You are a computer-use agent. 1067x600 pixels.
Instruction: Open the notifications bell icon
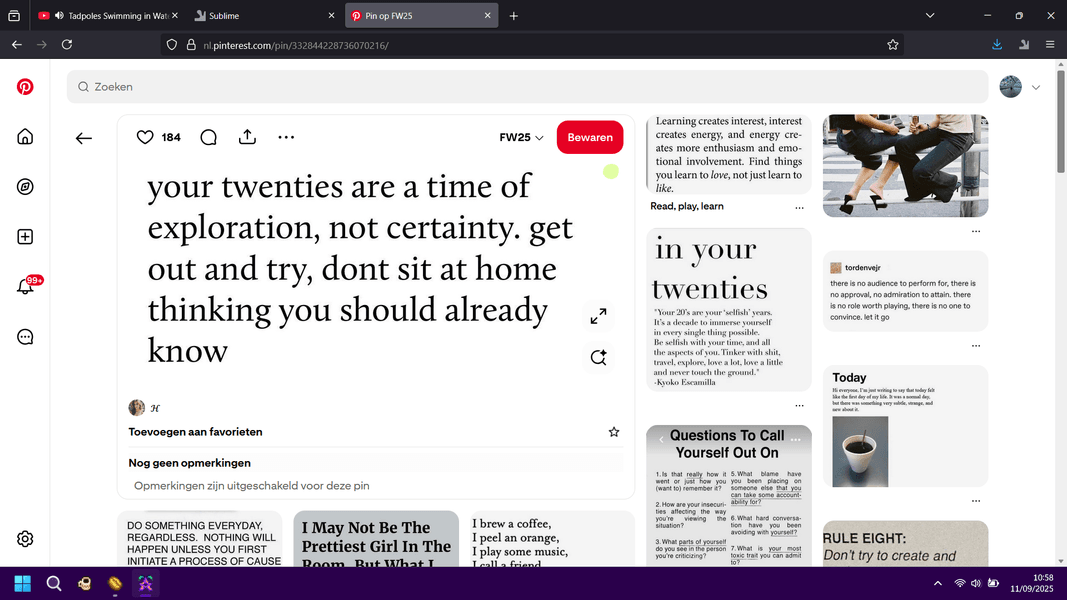click(x=26, y=287)
